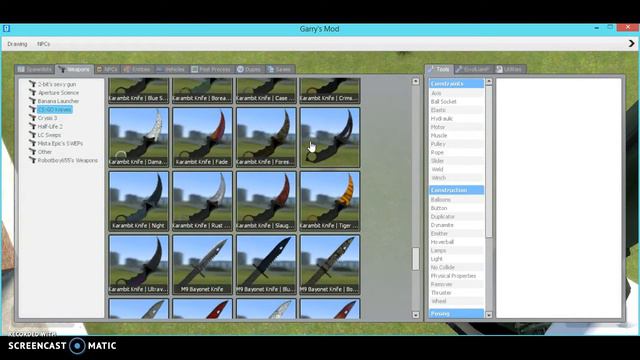Viewport: 640px width, 360px height.
Task: Select the Ball Socket tool
Action: (x=456, y=102)
